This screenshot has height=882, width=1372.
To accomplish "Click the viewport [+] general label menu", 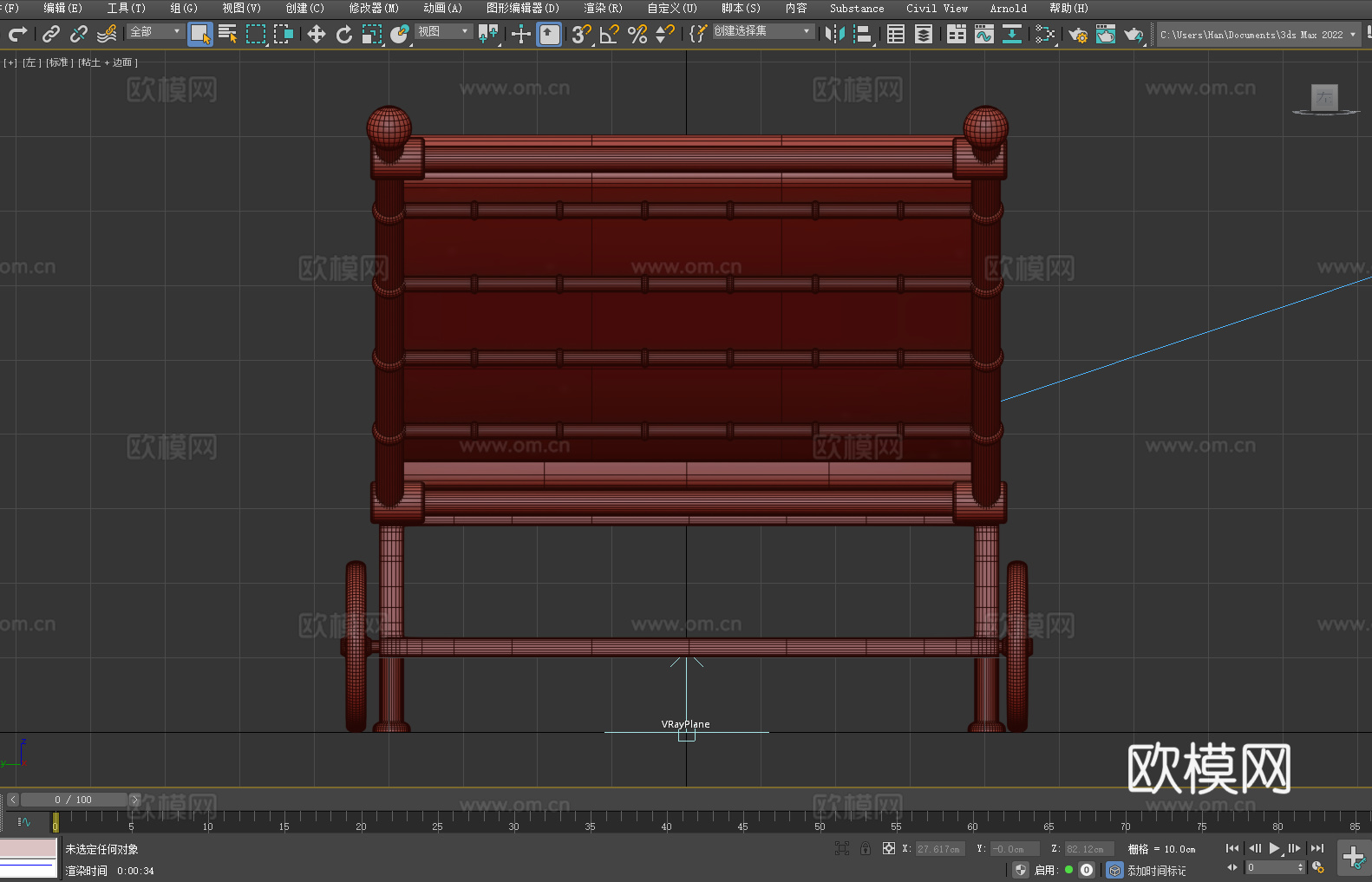I will click(10, 62).
